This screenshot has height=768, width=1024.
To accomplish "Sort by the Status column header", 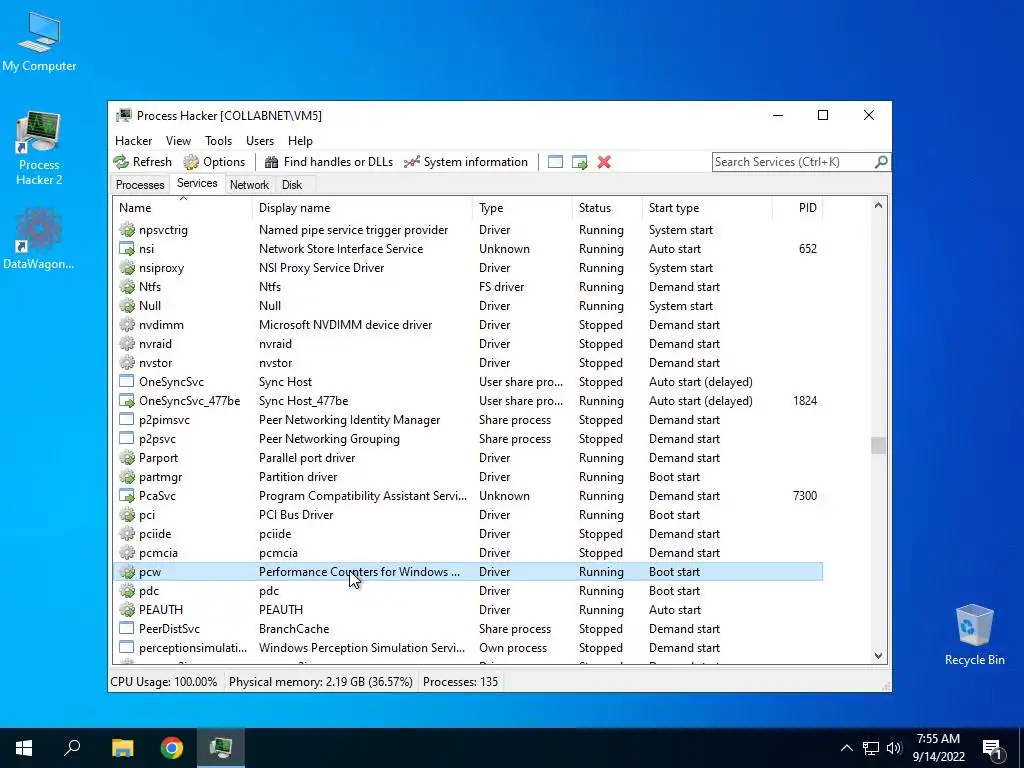I will 607,208.
